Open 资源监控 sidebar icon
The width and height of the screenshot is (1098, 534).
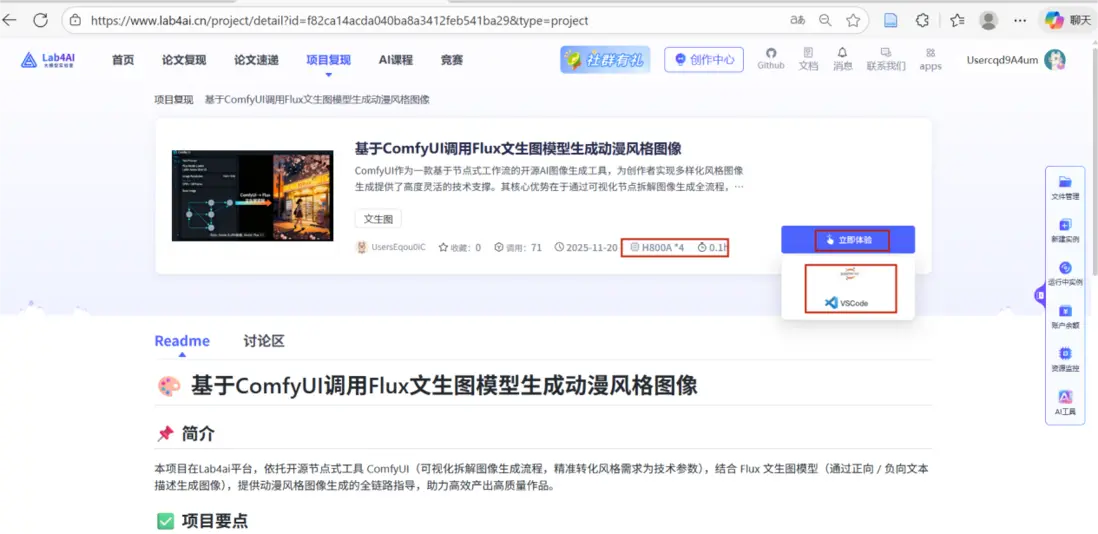(x=1065, y=359)
